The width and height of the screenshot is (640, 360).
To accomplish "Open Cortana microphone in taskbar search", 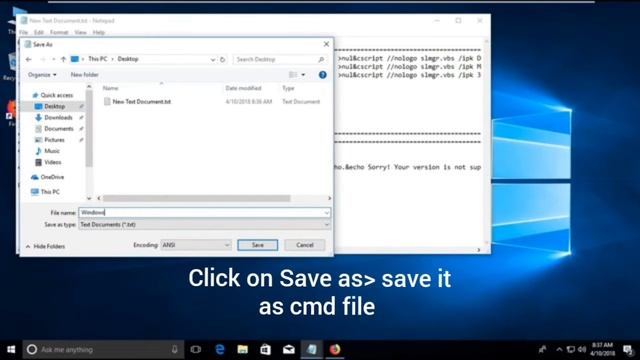I will click(175, 349).
